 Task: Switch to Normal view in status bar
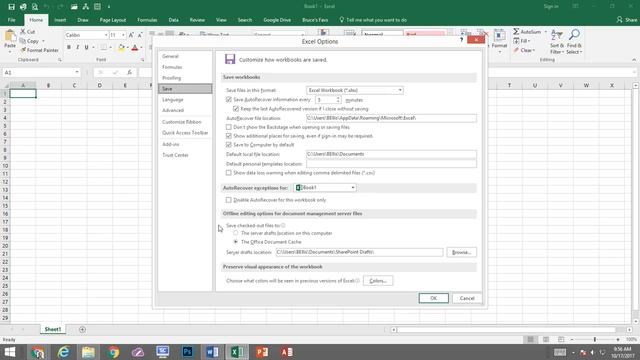[x=531, y=340]
